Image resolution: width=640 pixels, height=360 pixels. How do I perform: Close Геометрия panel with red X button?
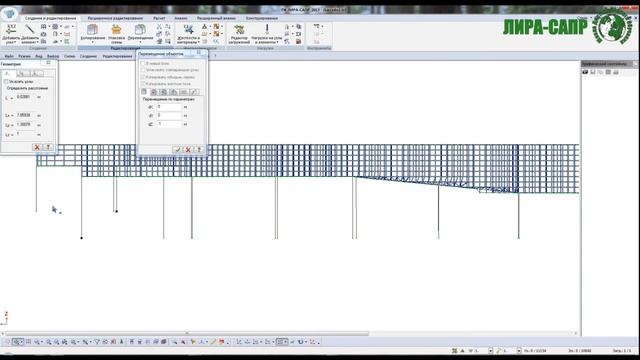click(37, 147)
